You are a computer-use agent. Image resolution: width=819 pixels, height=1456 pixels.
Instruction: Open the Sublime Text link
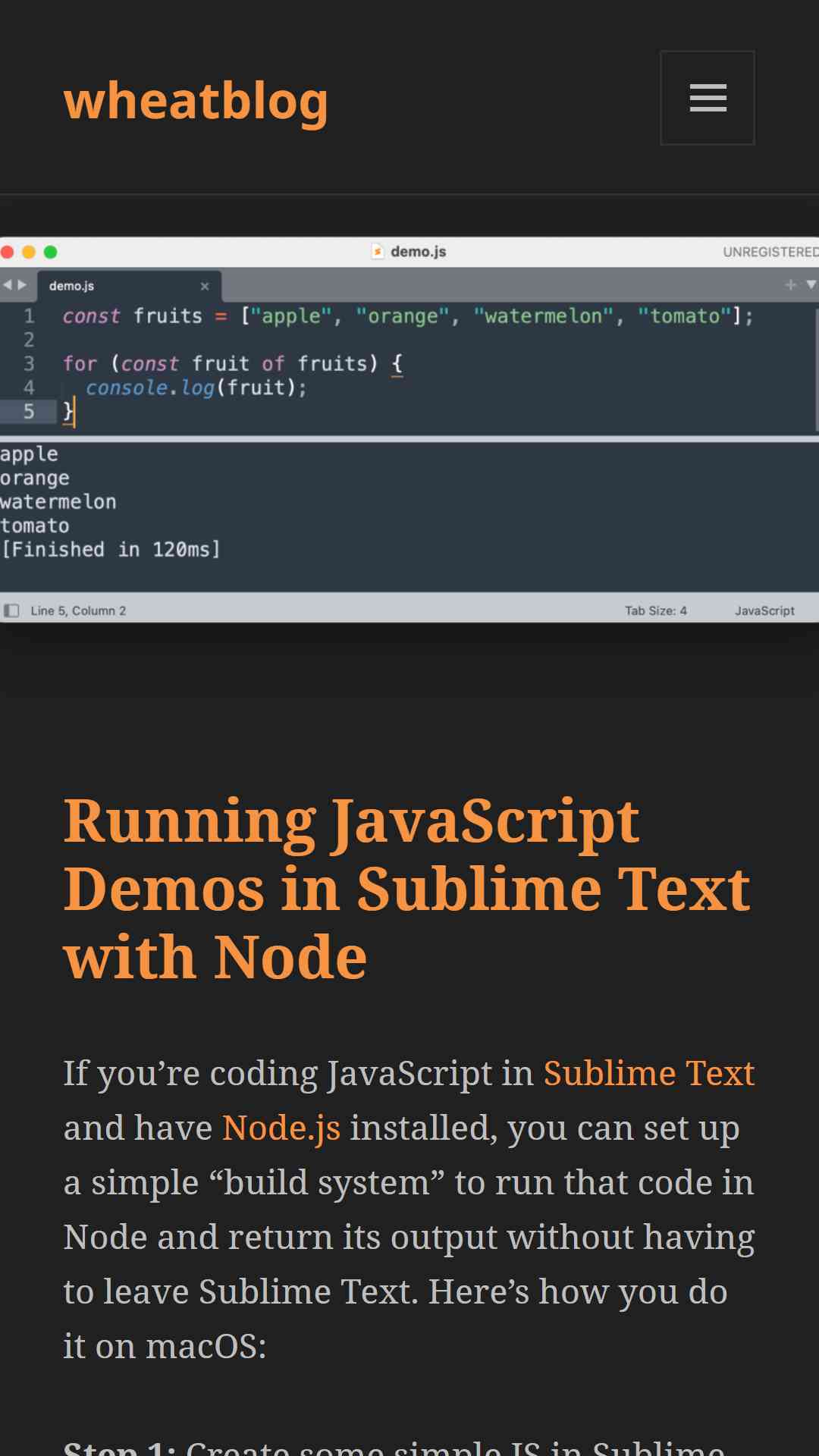click(649, 1073)
